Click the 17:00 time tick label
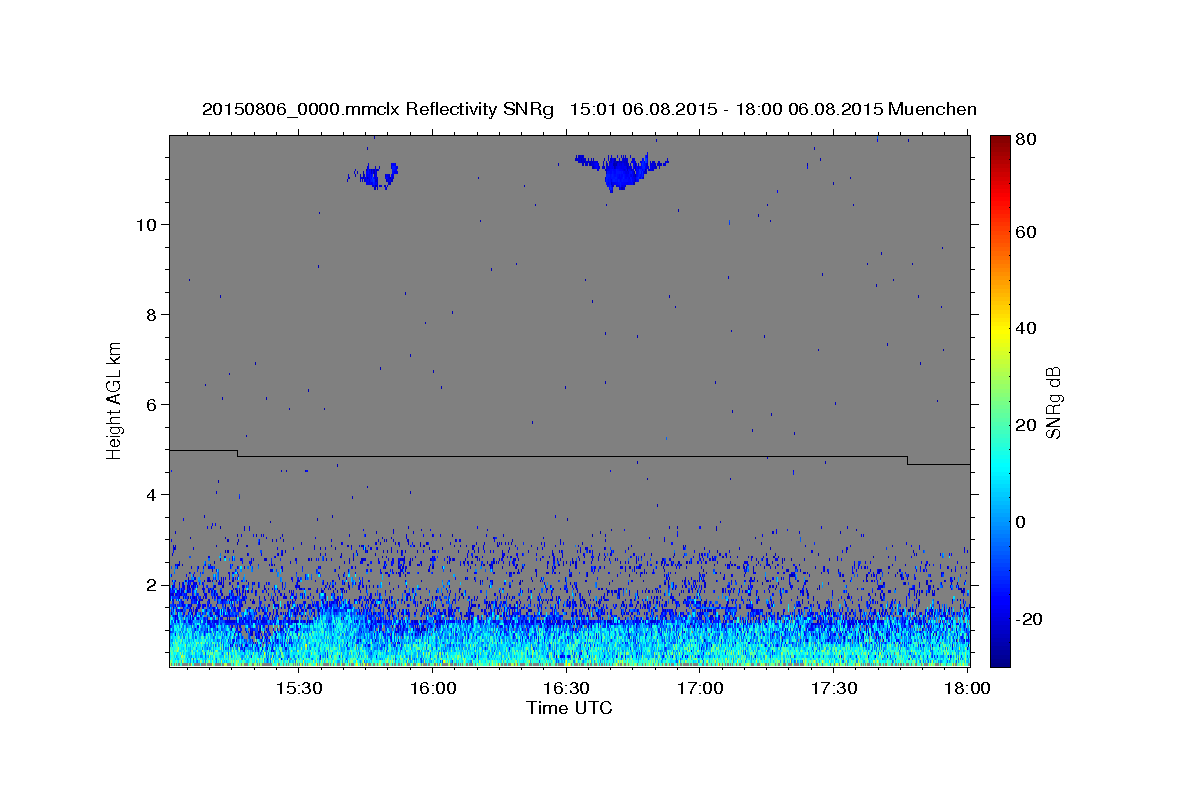 point(700,689)
